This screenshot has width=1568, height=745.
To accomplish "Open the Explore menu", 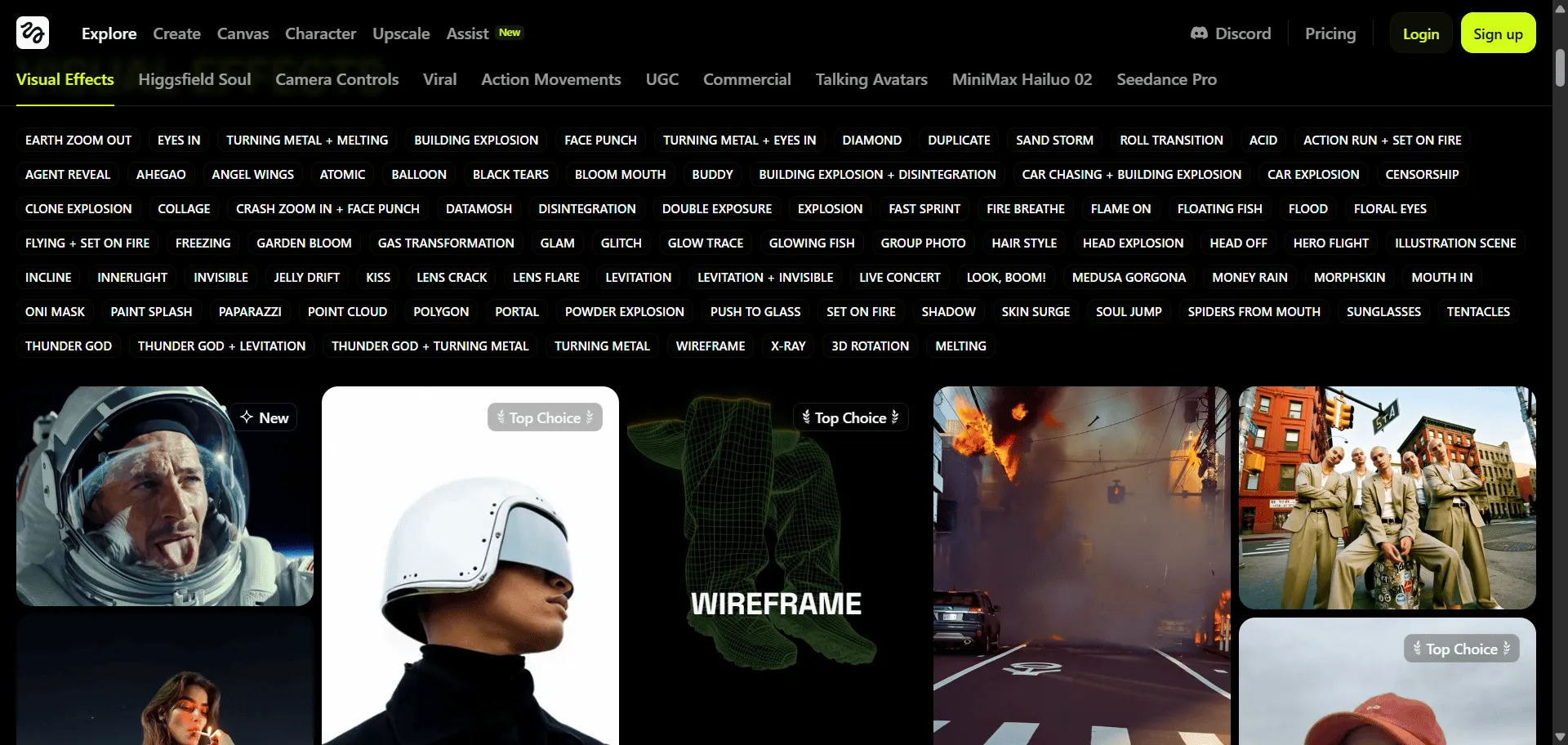I will [109, 33].
